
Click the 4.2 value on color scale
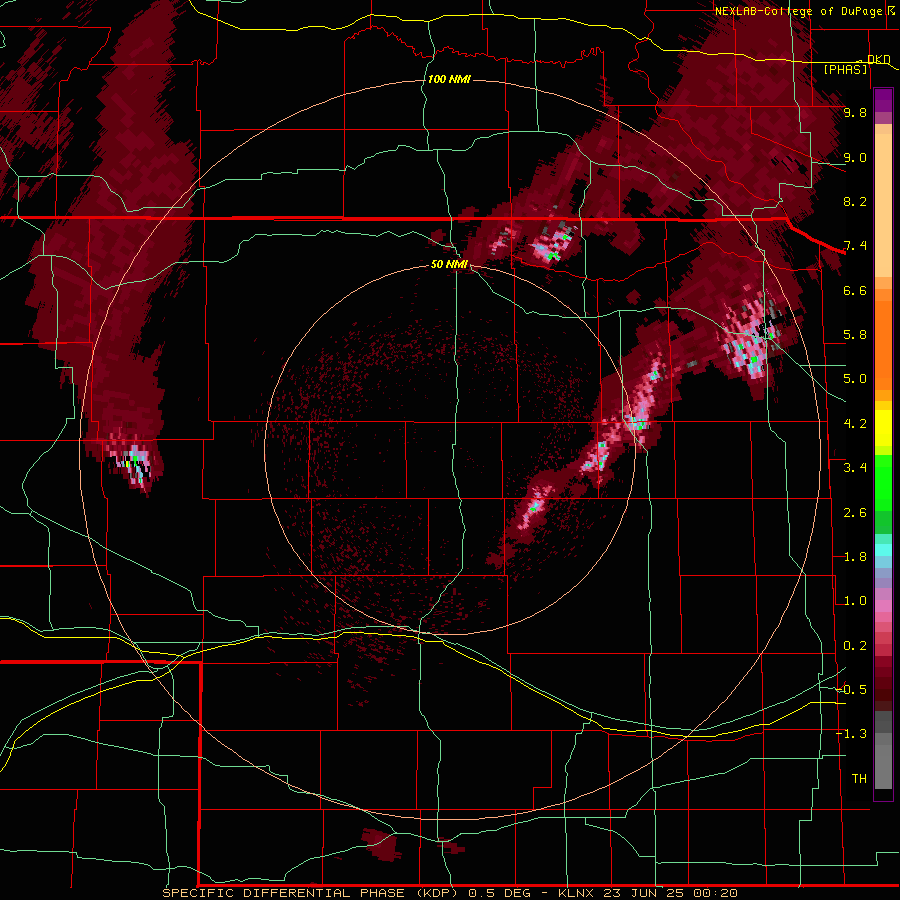(x=855, y=424)
